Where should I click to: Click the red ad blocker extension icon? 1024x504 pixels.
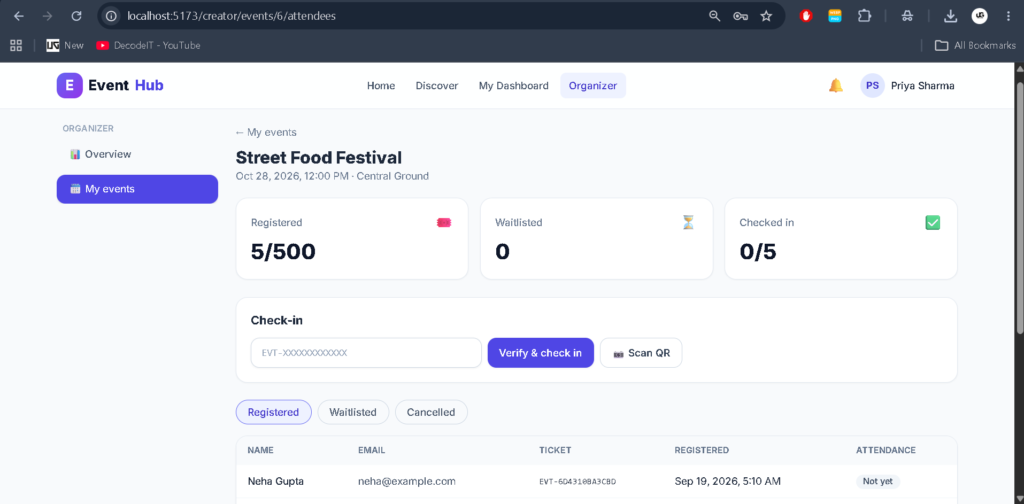(806, 16)
